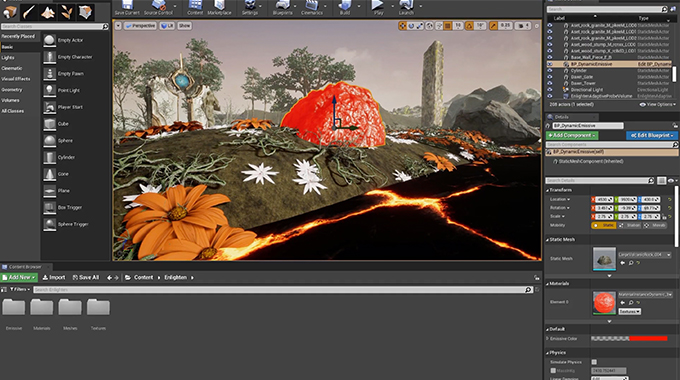Toggle scale snapping in viewport toolbar

(x=494, y=26)
